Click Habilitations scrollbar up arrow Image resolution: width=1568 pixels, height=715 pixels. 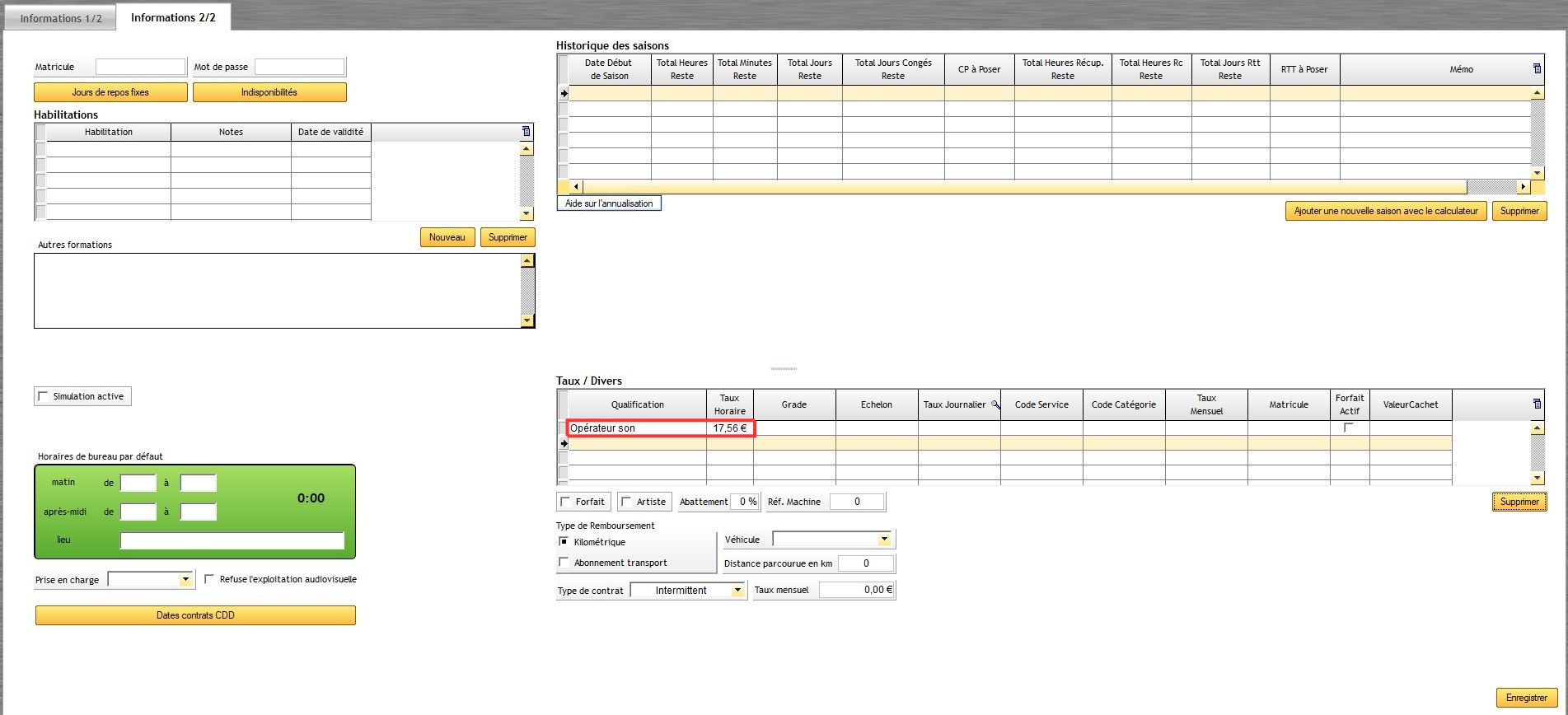pyautogui.click(x=527, y=149)
